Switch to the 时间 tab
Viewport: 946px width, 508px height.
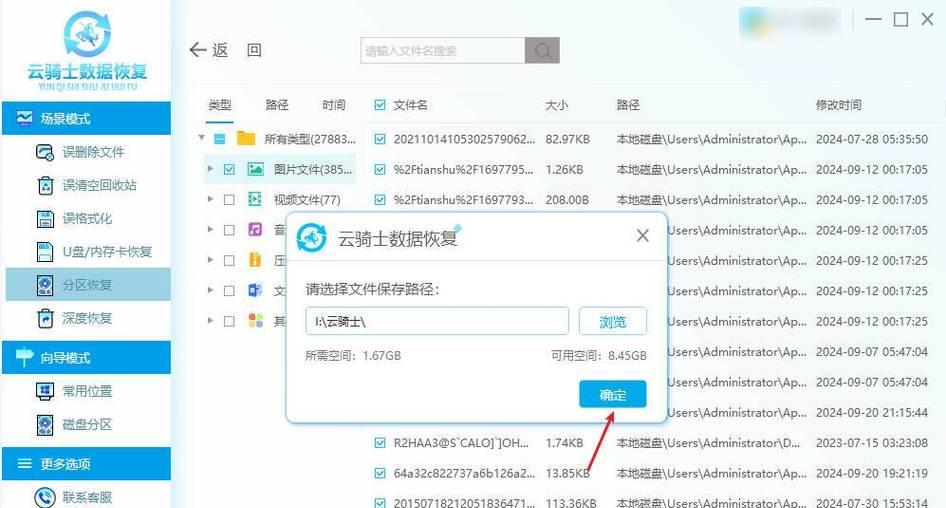[334, 105]
